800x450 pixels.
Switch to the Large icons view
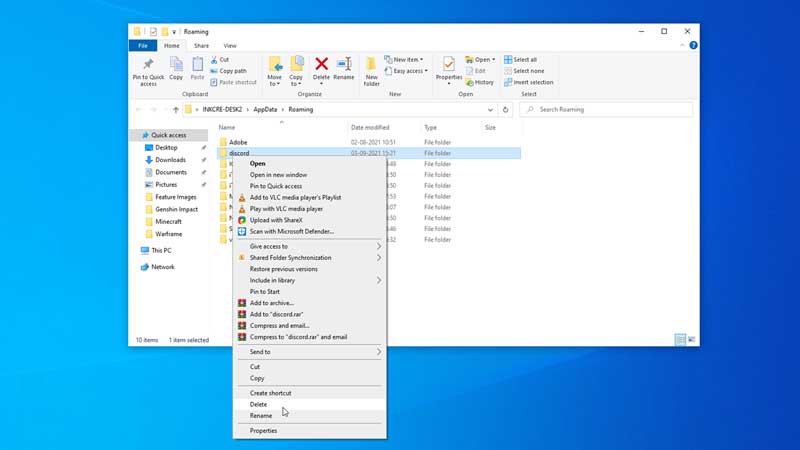(x=691, y=340)
